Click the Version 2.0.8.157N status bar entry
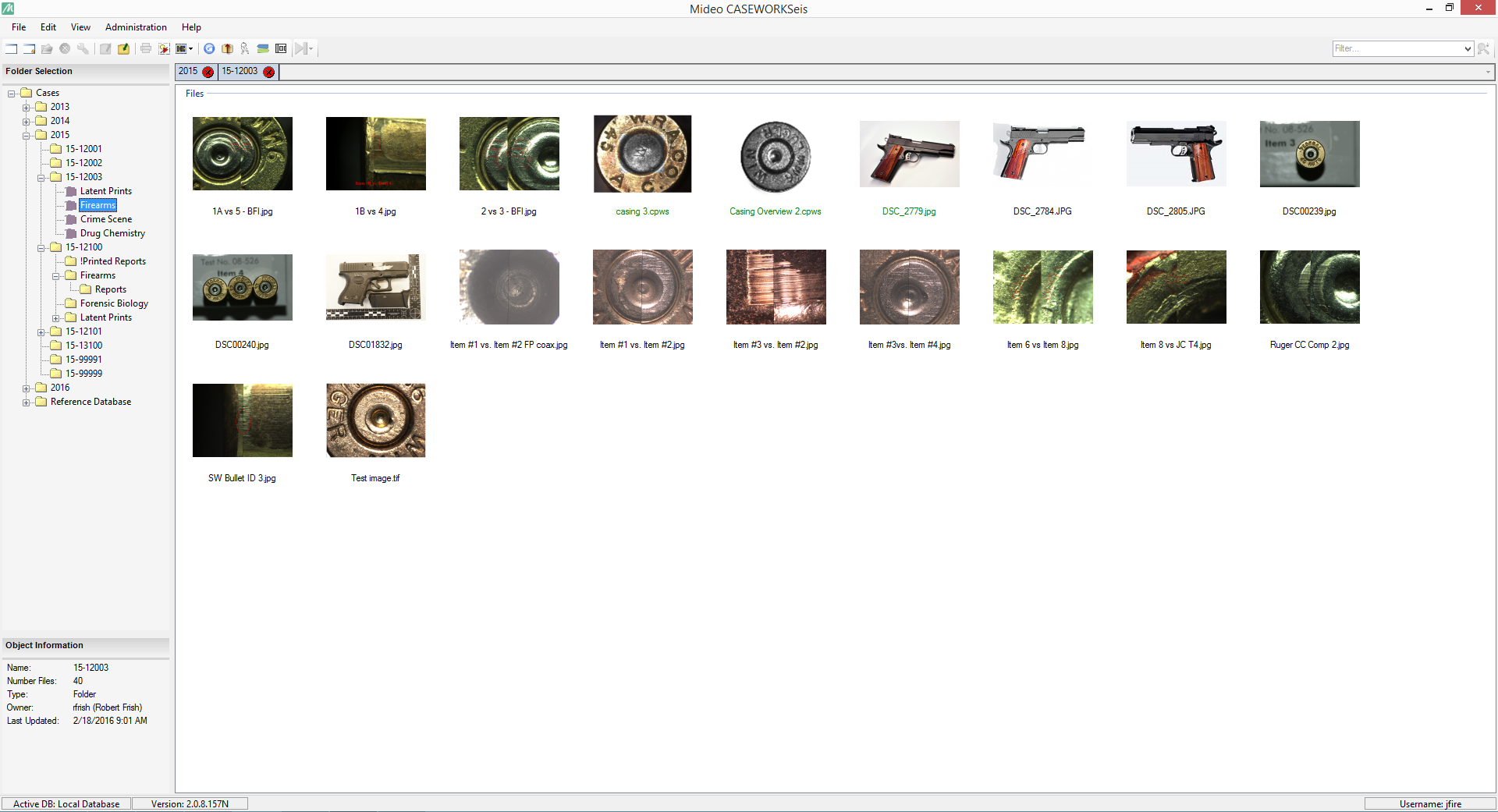Image resolution: width=1498 pixels, height=812 pixels. [189, 803]
